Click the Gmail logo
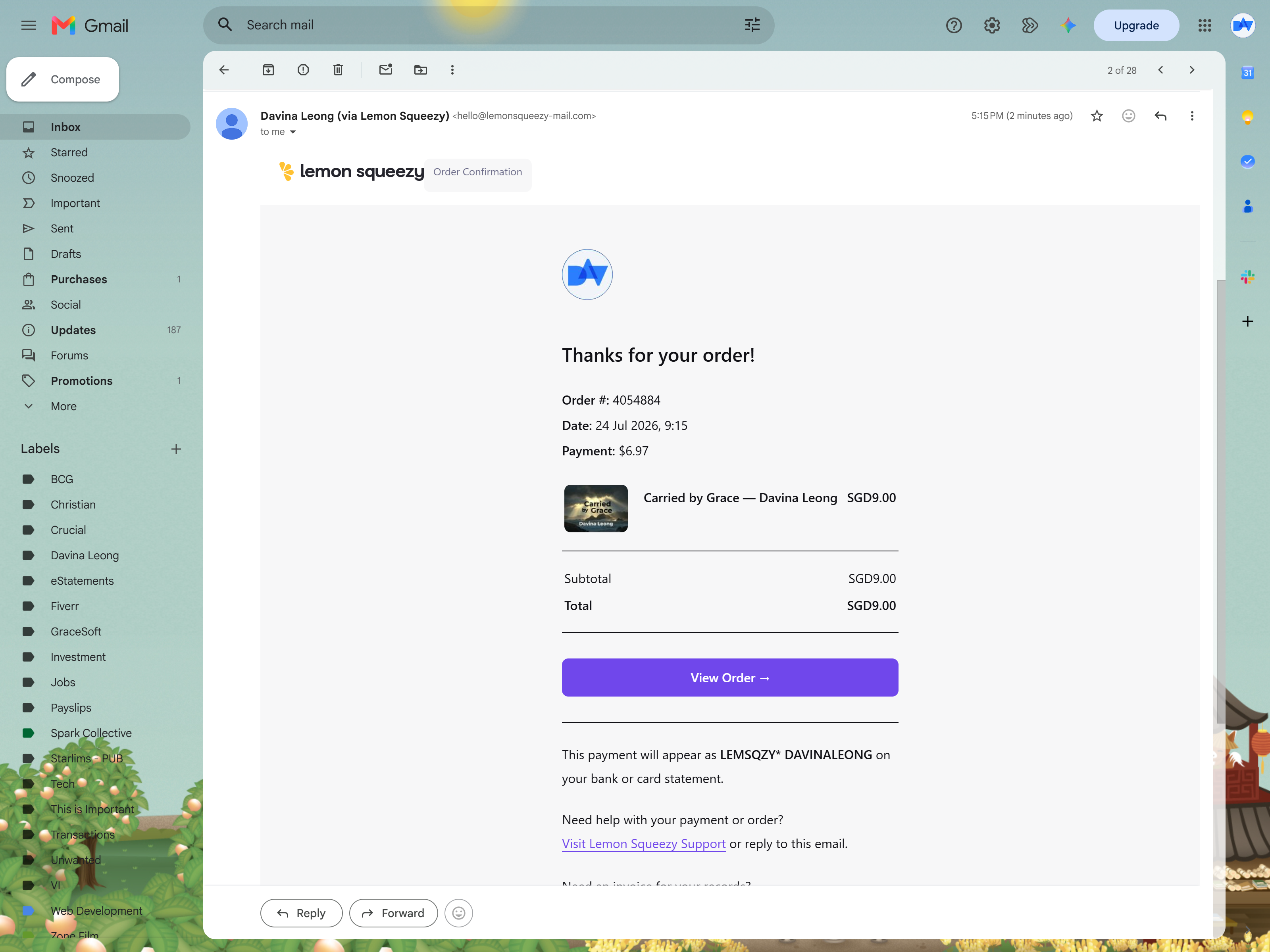 pos(90,25)
